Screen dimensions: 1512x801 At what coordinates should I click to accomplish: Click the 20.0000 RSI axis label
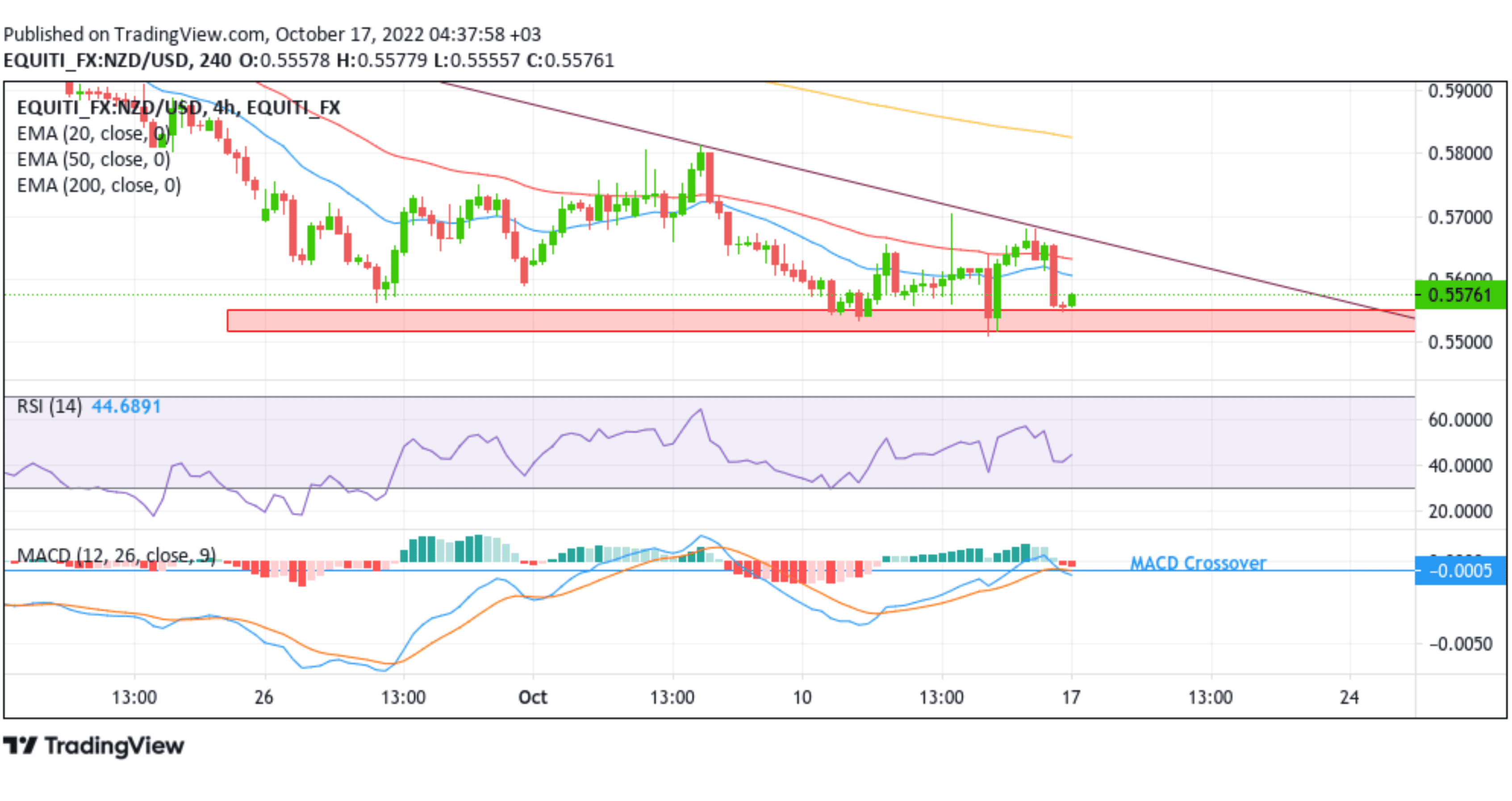click(x=1460, y=512)
